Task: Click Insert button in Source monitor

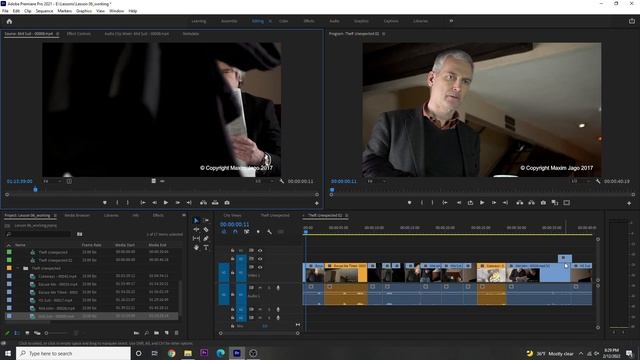Action: [x=203, y=202]
